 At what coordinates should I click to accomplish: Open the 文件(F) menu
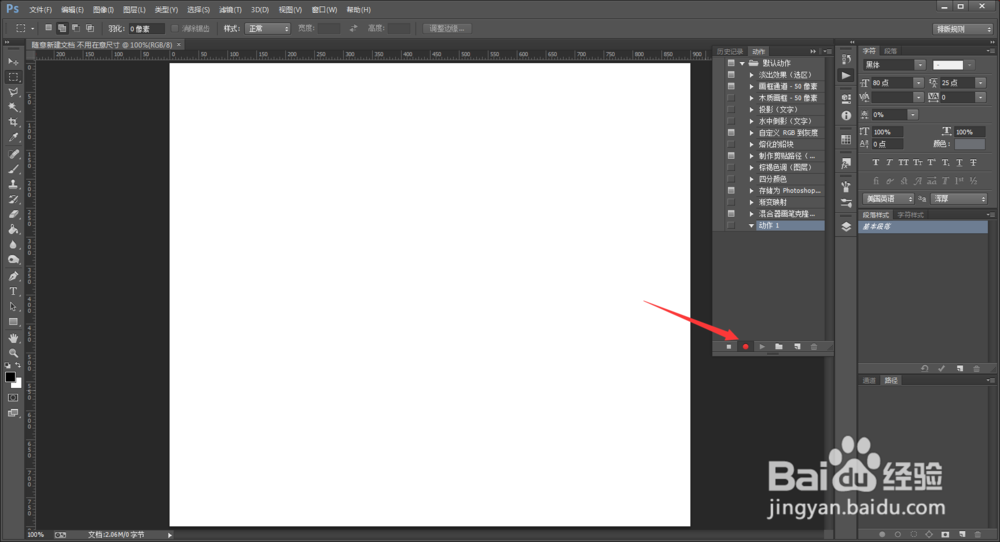pyautogui.click(x=41, y=10)
